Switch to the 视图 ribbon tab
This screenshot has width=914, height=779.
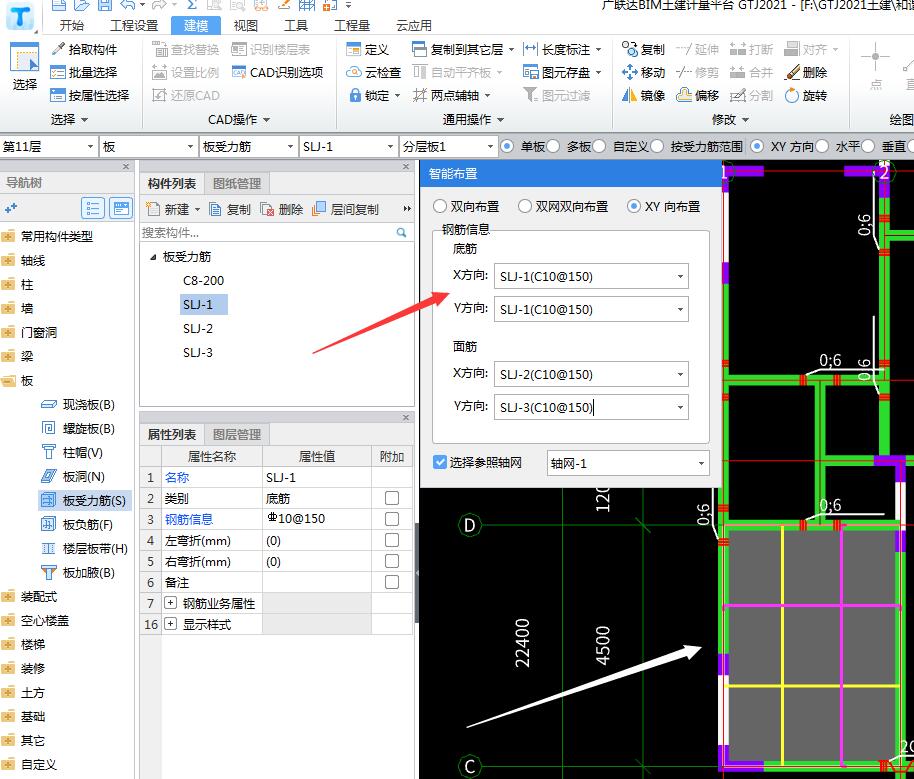245,26
